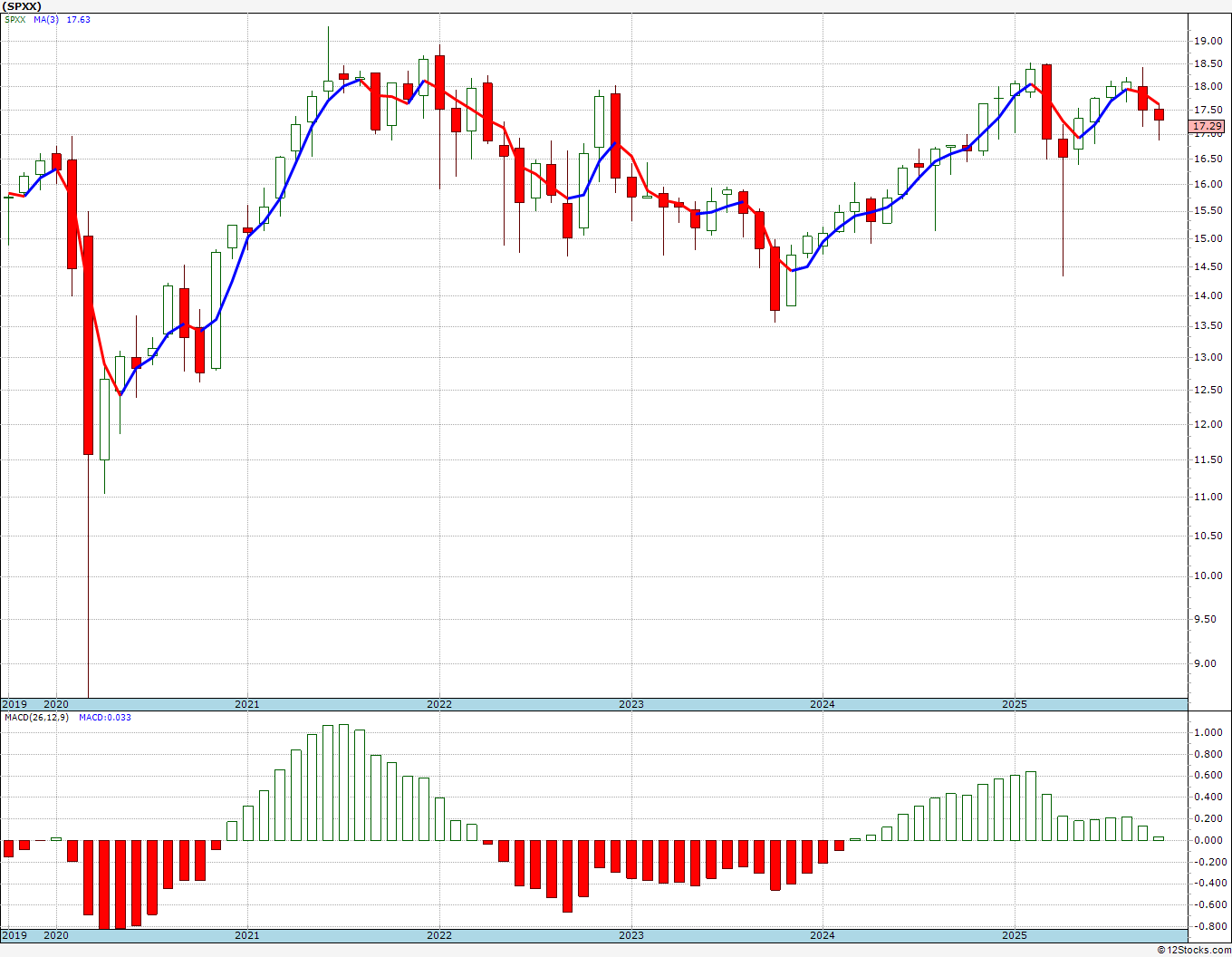This screenshot has height=957, width=1232.
Task: Click 19.00 on the price axis
Action: tap(1207, 41)
